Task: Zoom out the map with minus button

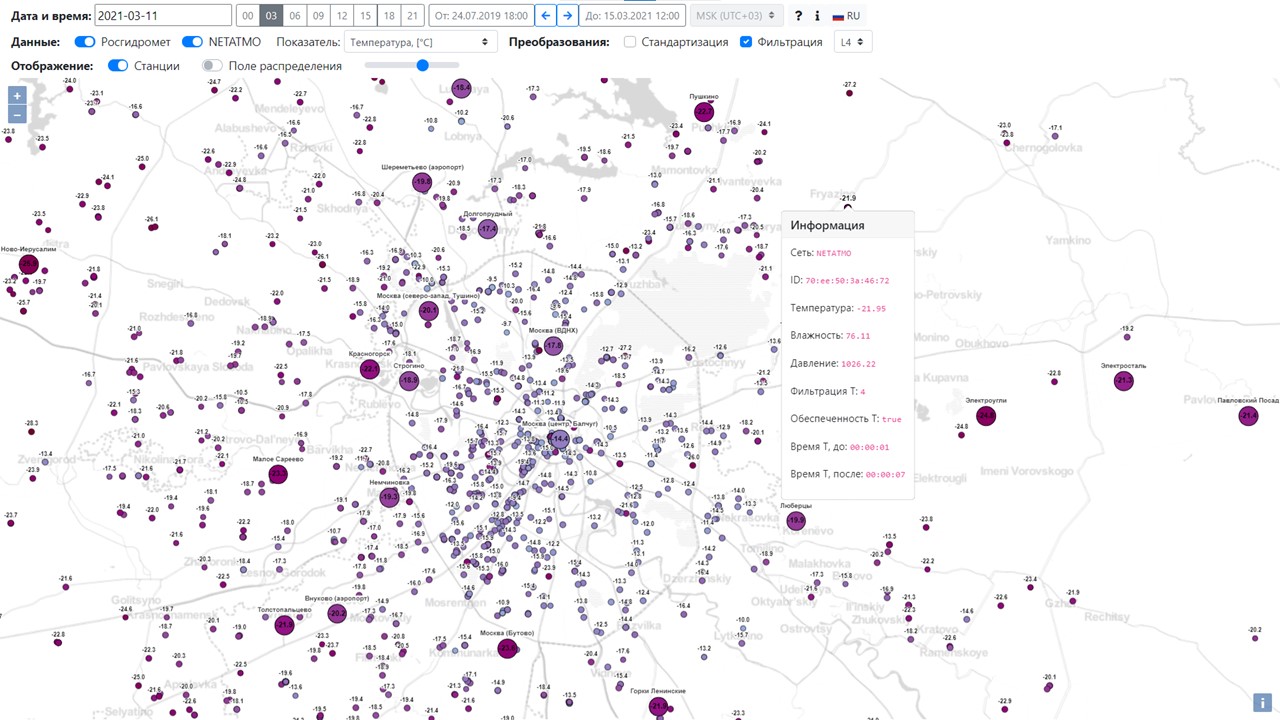Action: [x=17, y=114]
